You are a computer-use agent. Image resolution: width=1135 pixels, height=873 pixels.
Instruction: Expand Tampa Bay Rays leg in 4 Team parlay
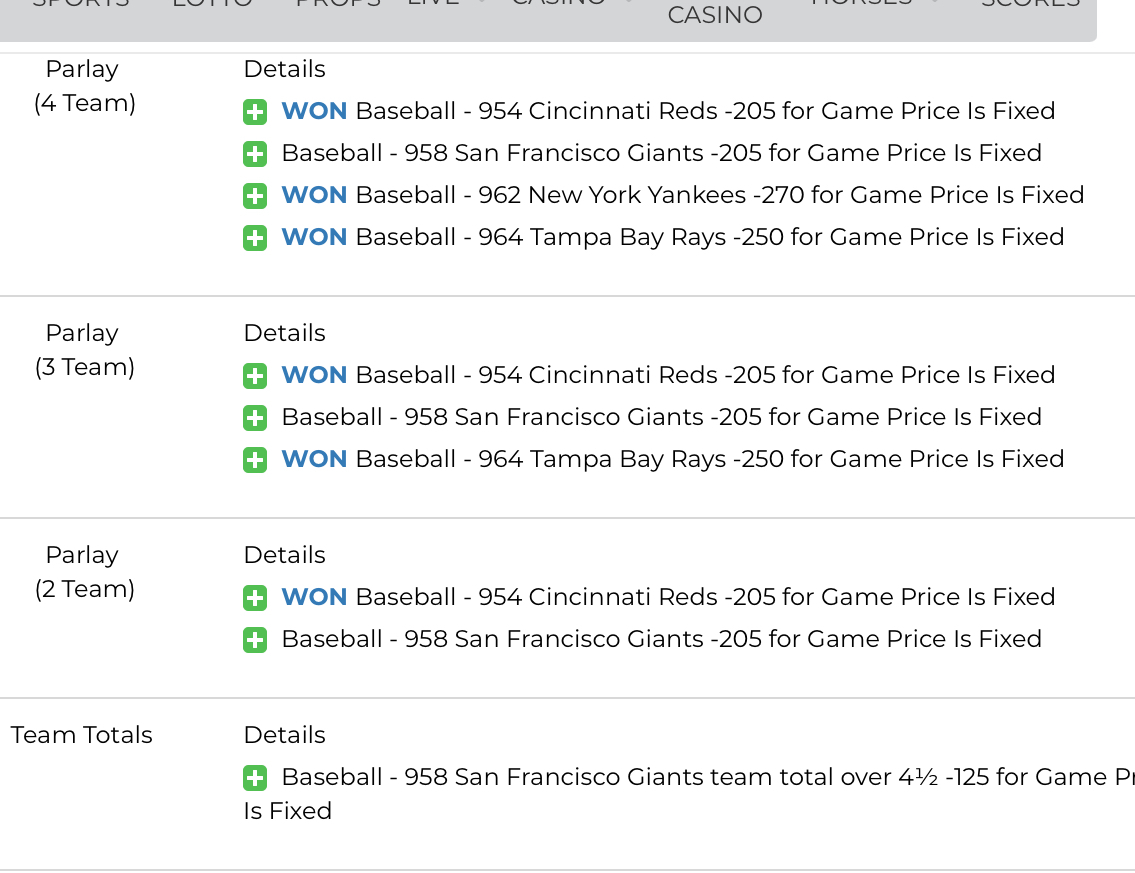[x=255, y=238]
